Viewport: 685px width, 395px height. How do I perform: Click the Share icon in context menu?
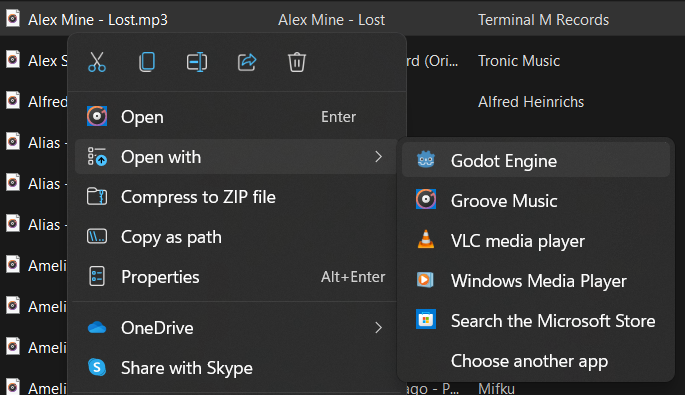point(247,62)
